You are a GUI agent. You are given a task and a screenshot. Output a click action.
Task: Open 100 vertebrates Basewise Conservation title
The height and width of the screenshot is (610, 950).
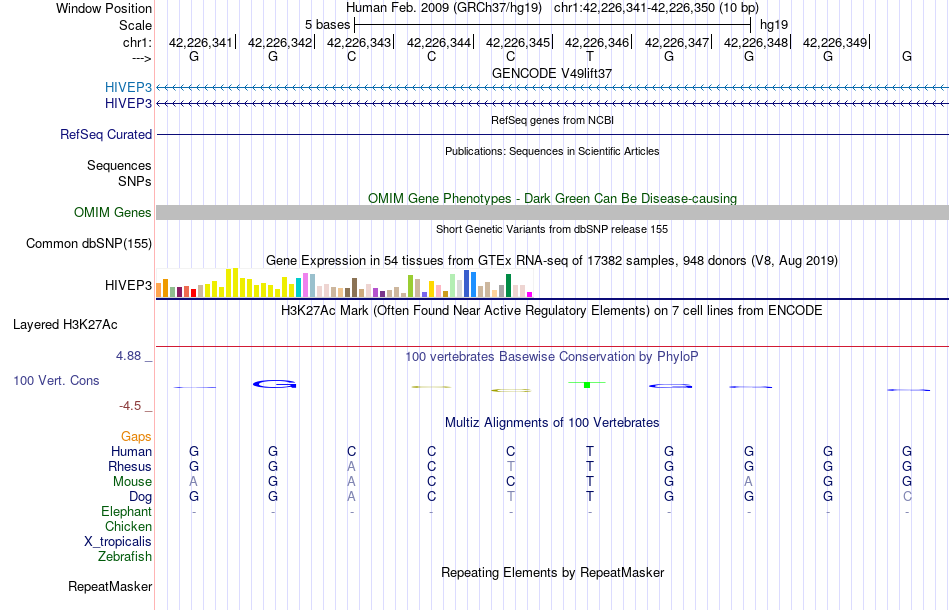pyautogui.click(x=552, y=357)
